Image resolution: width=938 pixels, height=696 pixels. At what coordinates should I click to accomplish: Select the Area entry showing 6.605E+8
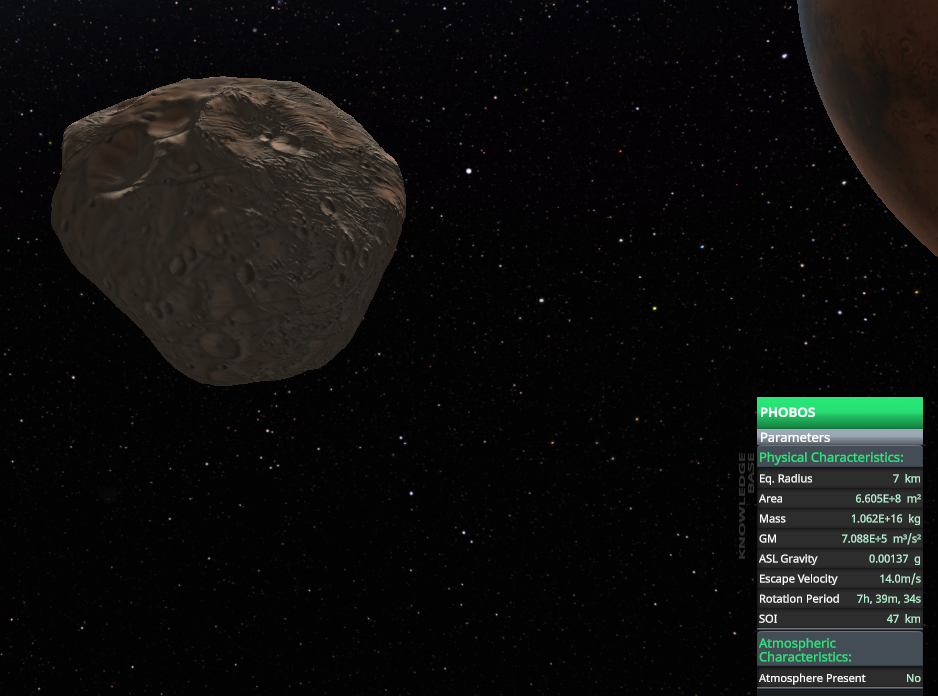840,498
